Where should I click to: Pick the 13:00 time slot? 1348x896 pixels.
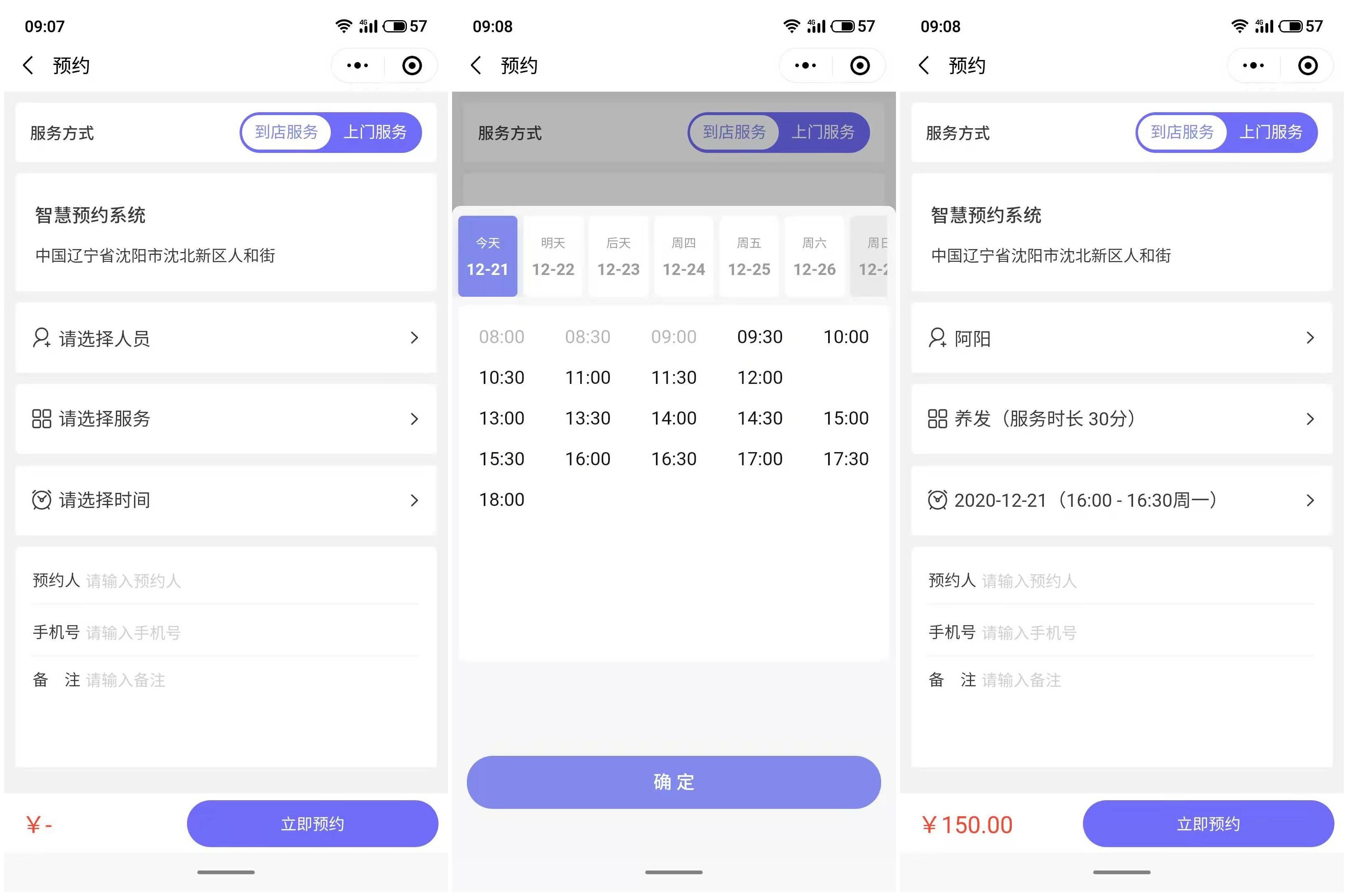(502, 418)
